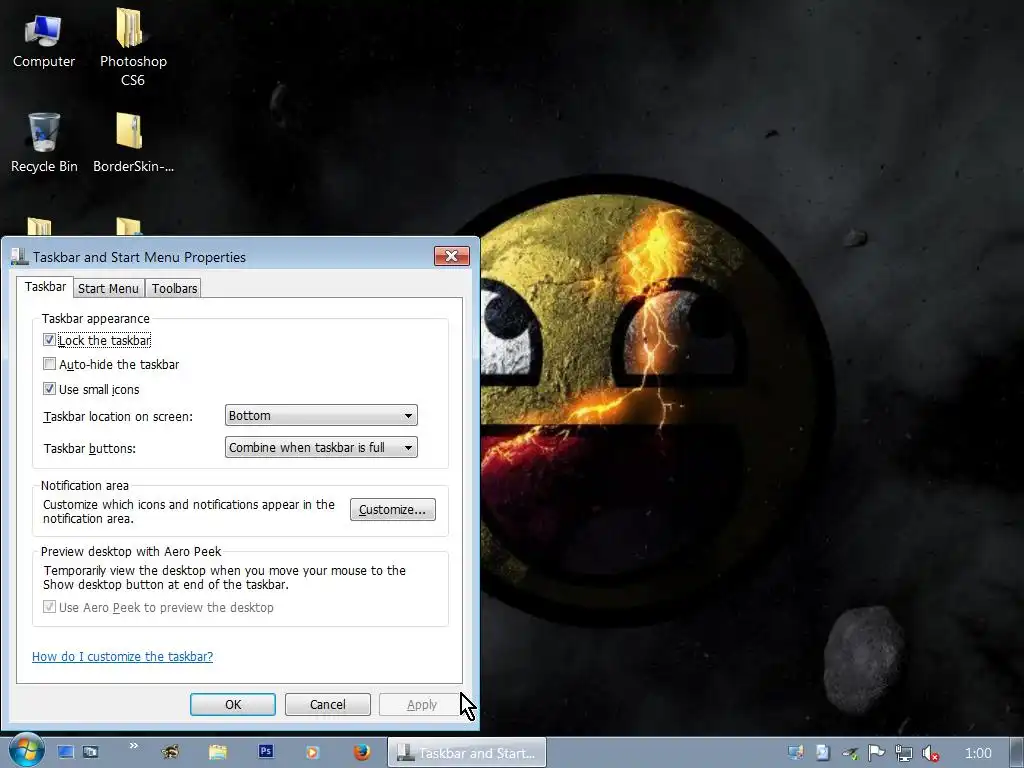
Task: Click the OK button
Action: click(x=233, y=705)
